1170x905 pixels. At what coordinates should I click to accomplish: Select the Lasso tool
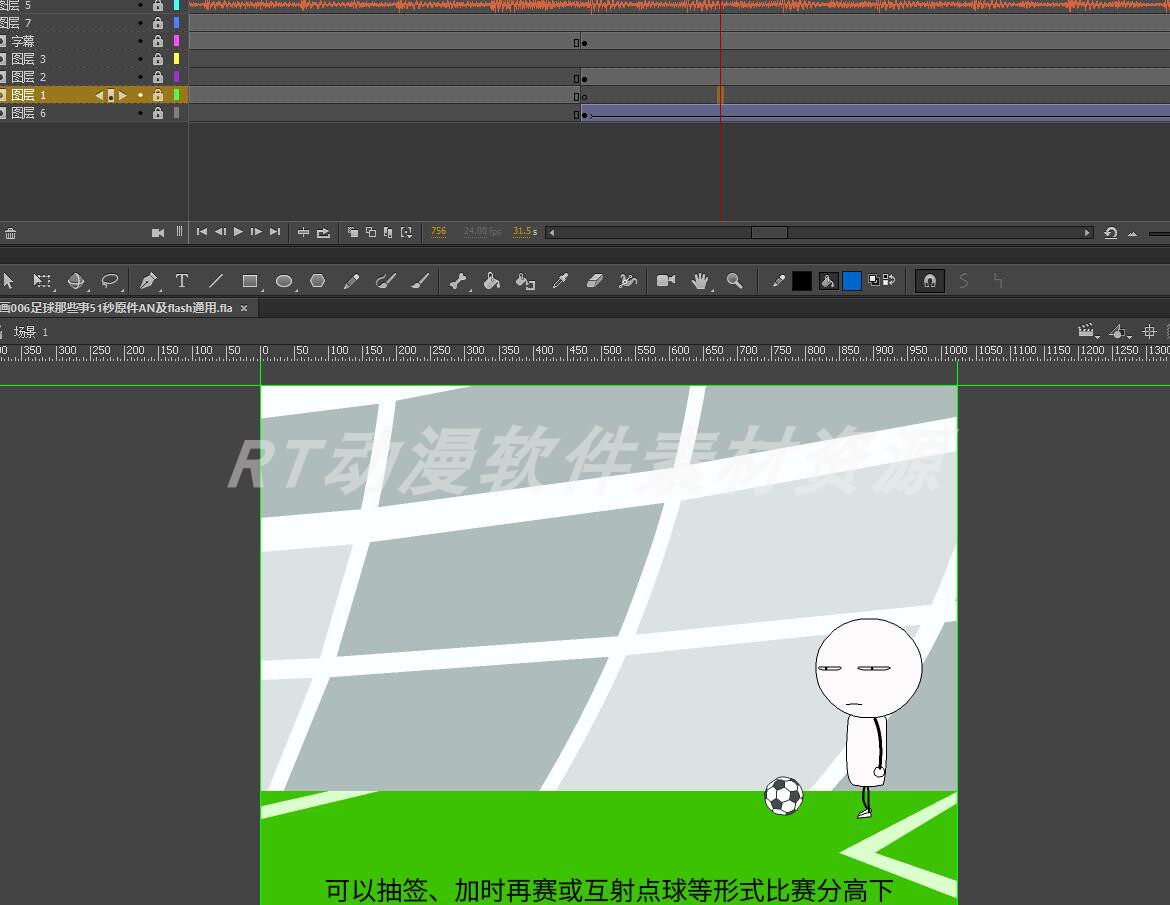point(110,281)
